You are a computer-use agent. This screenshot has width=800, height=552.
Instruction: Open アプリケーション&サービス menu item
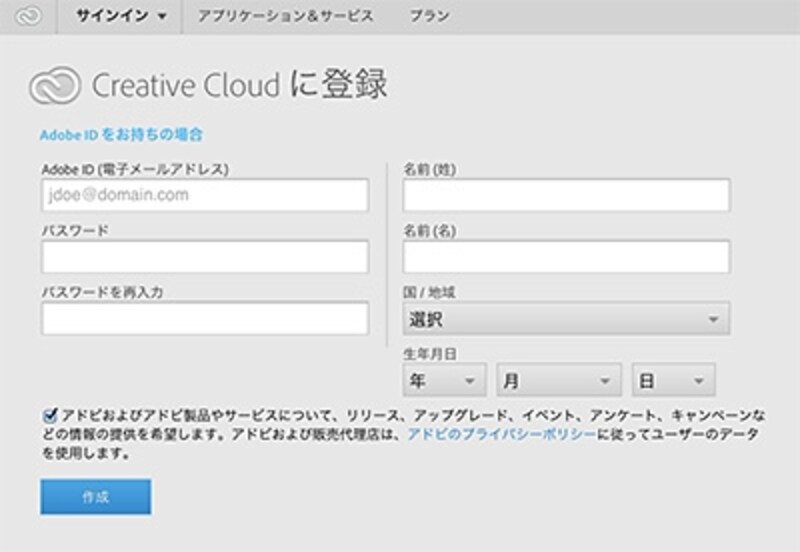point(285,16)
